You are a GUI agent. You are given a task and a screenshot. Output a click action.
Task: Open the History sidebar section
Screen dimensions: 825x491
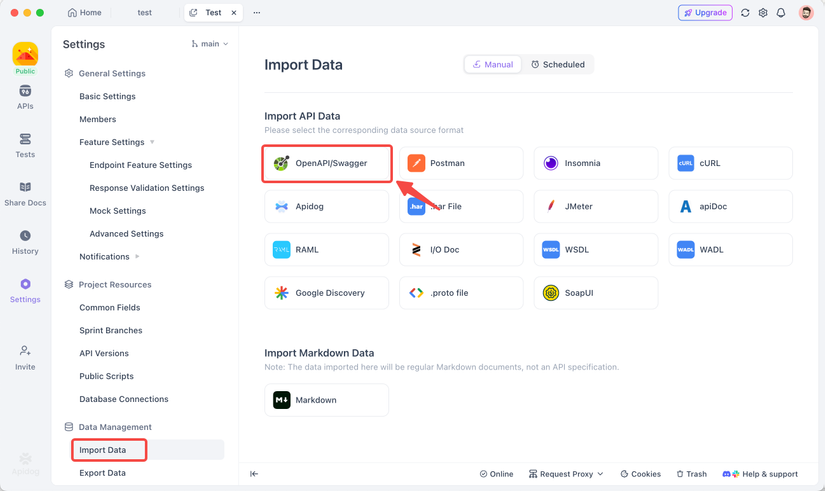click(25, 243)
